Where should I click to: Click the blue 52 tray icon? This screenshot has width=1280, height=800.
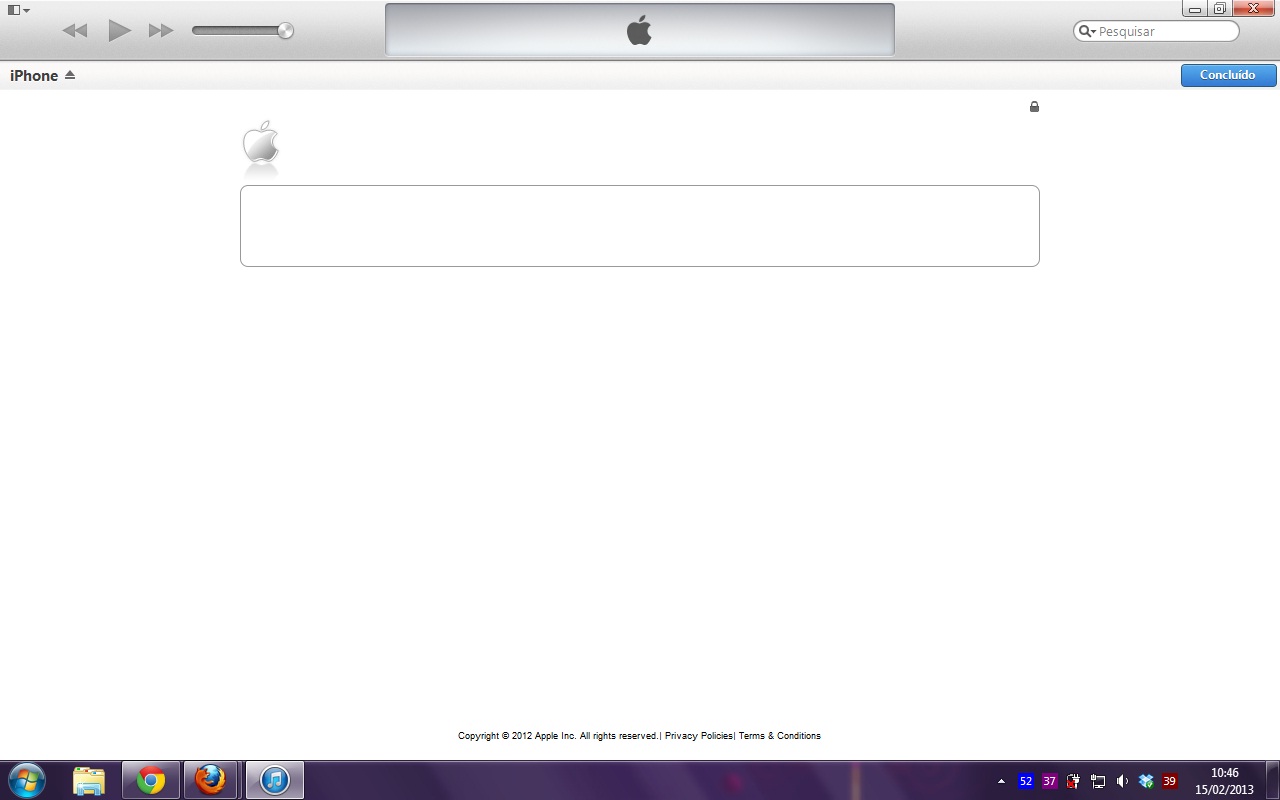pos(1026,781)
